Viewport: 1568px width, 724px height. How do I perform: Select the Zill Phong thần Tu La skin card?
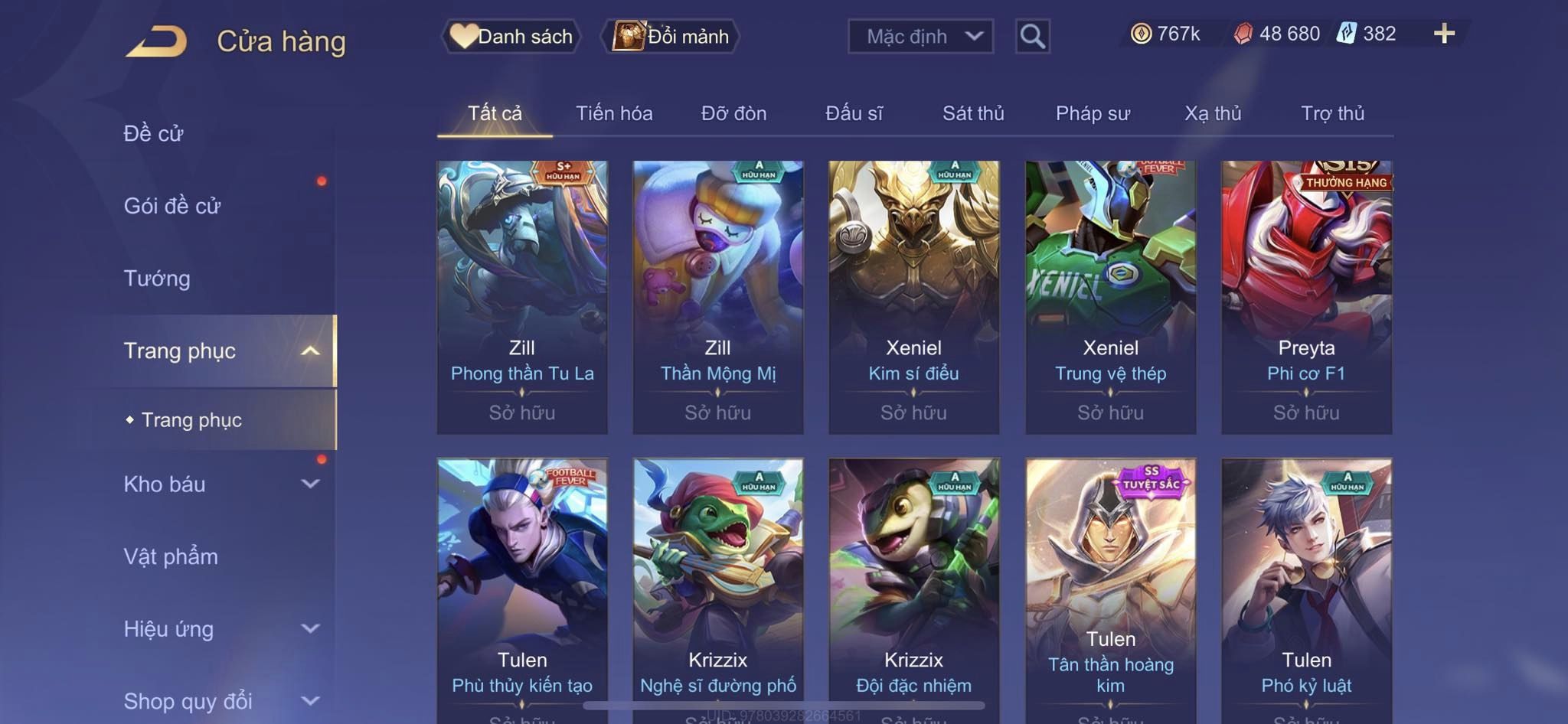(x=522, y=297)
